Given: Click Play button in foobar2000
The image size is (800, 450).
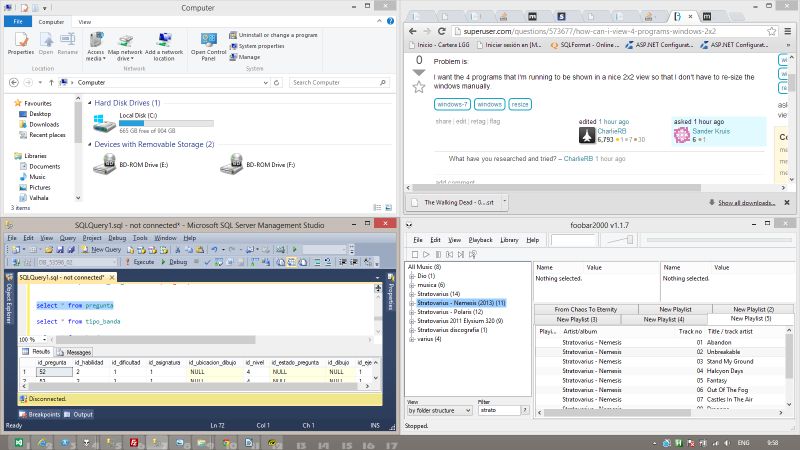Looking at the screenshot, I should click(427, 254).
